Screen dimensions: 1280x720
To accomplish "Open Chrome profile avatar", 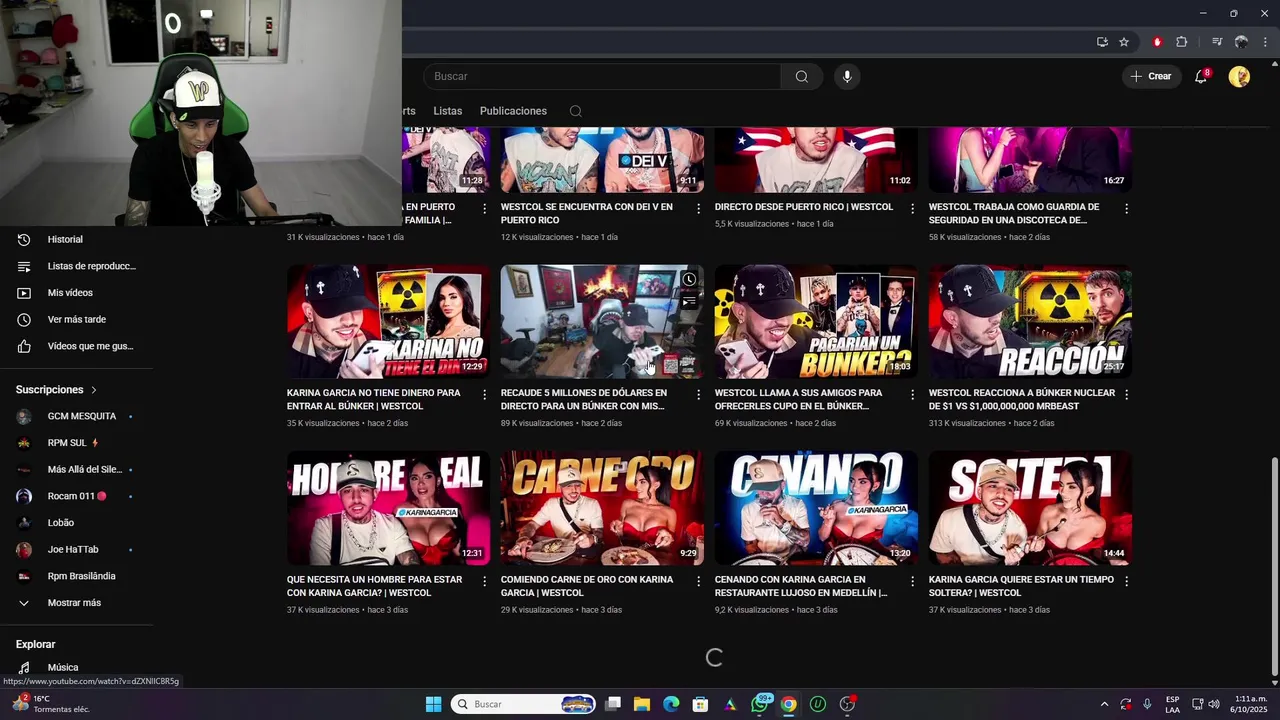I will click(1241, 42).
